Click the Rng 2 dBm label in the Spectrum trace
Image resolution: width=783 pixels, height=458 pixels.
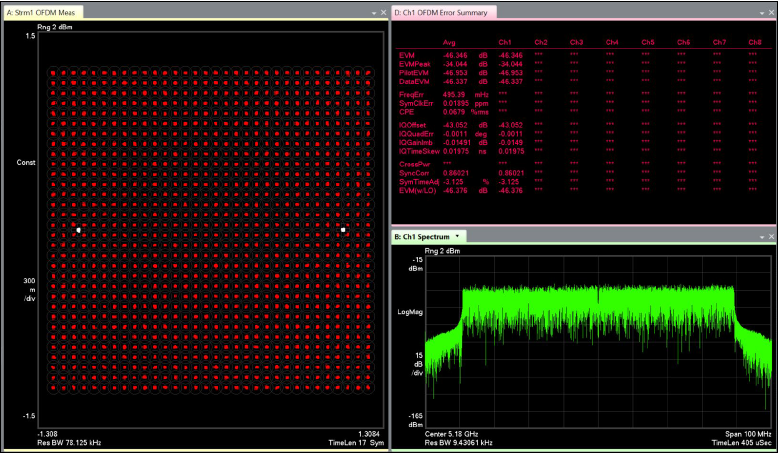tap(444, 250)
